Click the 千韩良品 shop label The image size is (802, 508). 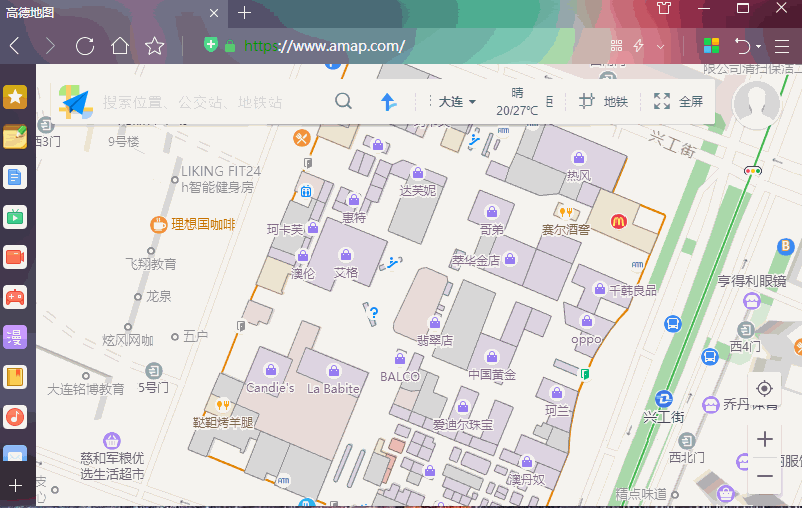(633, 291)
